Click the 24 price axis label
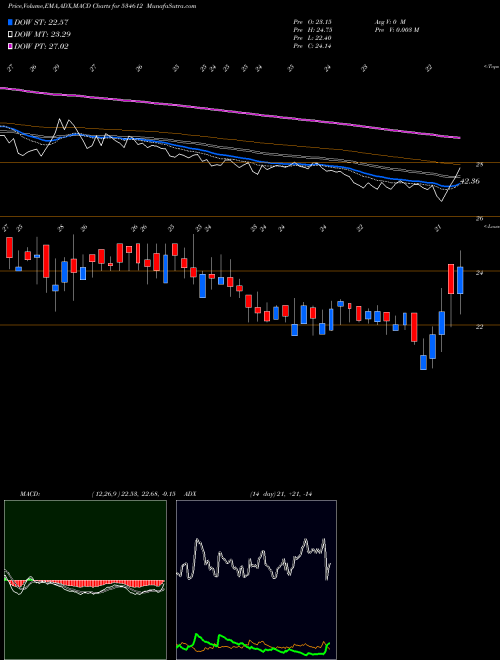Screen dimensions: 500x660 click(x=479, y=273)
